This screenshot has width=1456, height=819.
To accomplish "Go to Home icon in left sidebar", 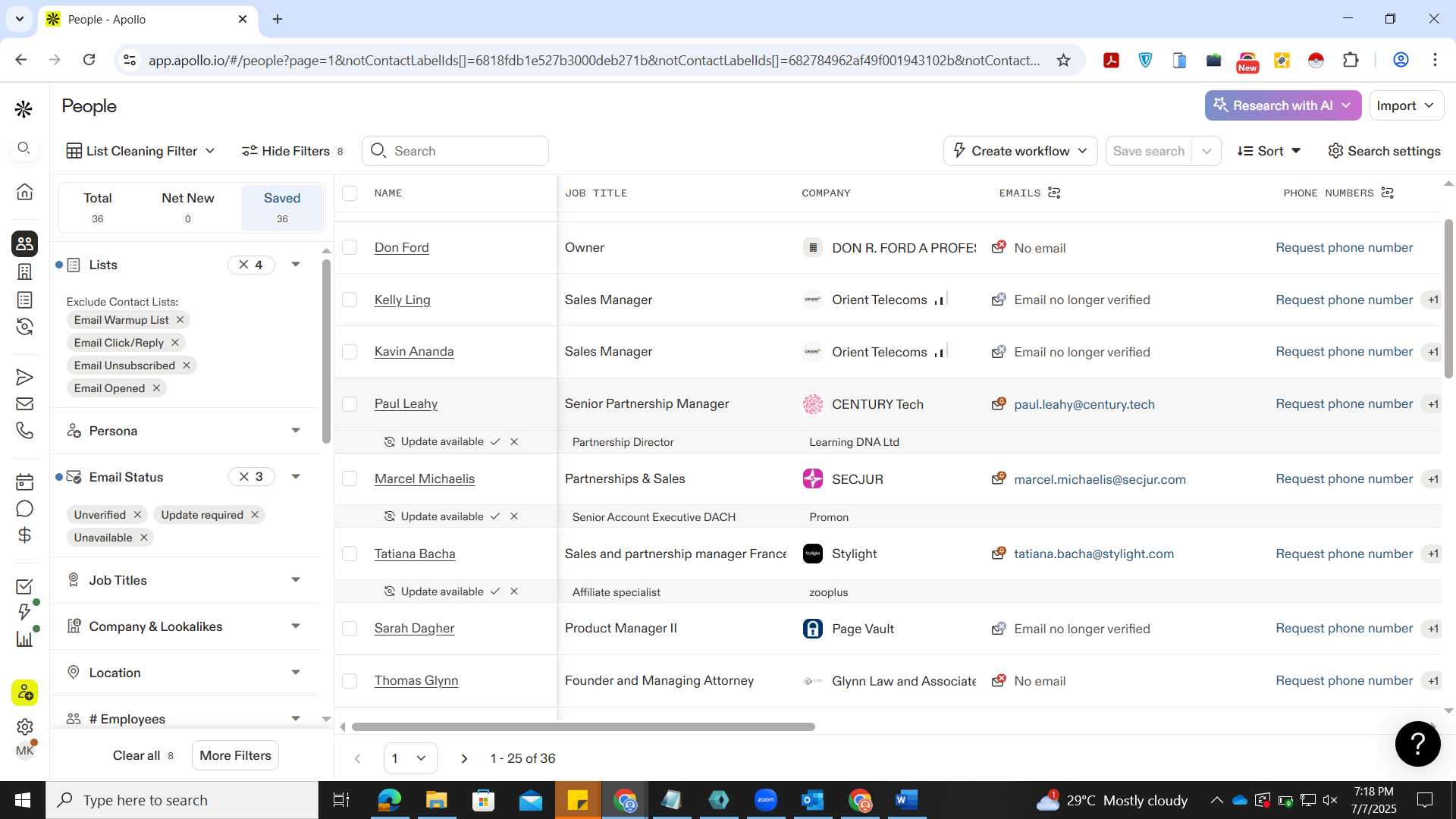I will tap(24, 192).
